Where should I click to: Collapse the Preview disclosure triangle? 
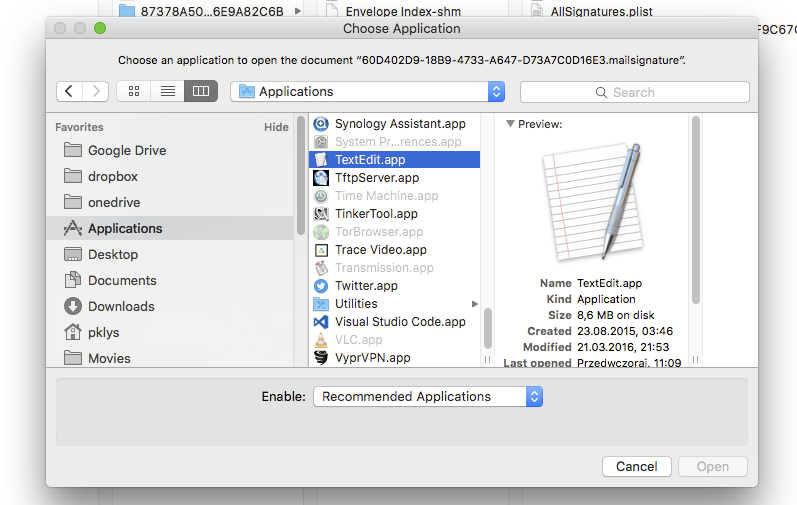click(510, 125)
